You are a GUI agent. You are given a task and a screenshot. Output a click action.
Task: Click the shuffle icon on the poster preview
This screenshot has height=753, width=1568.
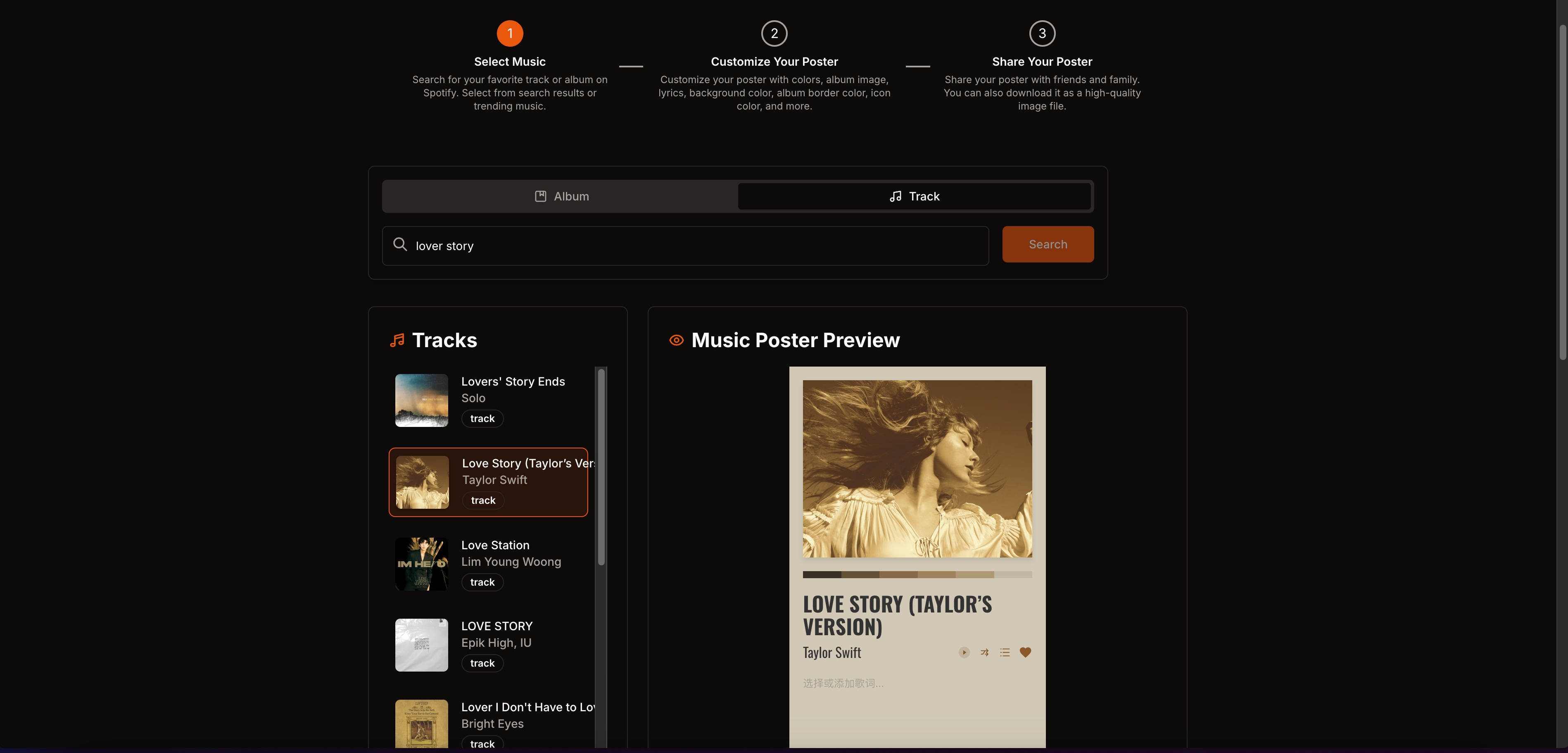point(984,653)
